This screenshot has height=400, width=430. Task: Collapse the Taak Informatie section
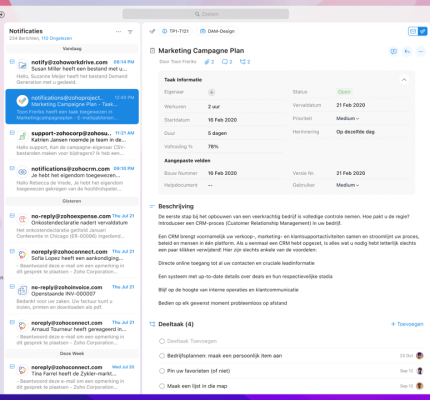click(x=404, y=80)
